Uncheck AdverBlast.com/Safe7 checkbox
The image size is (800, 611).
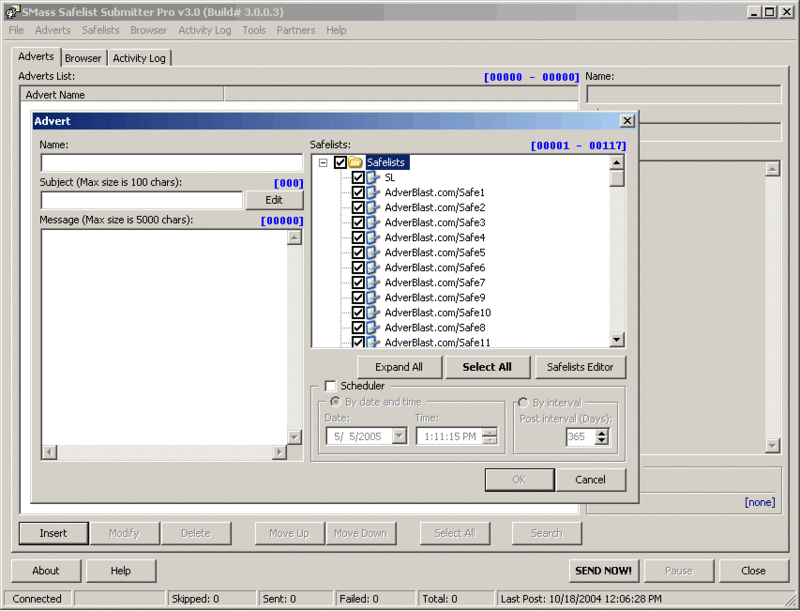pos(358,283)
